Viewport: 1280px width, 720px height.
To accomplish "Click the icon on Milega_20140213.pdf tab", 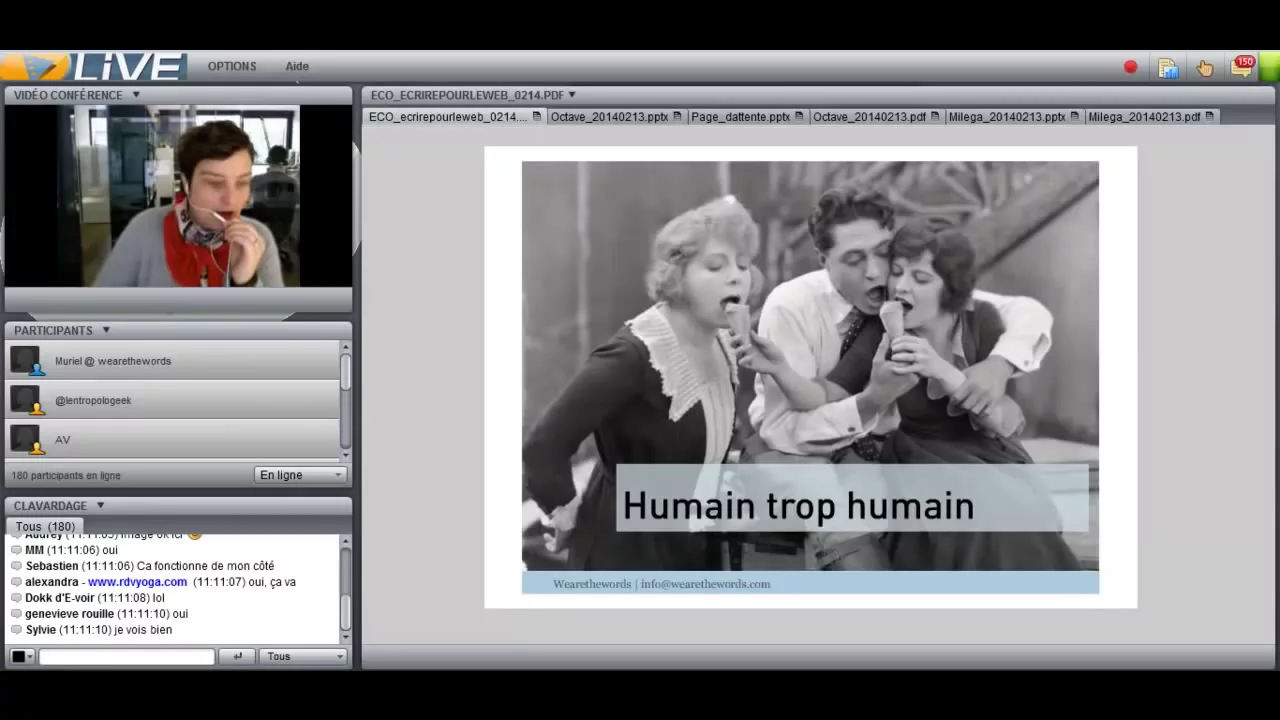I will coord(1210,117).
